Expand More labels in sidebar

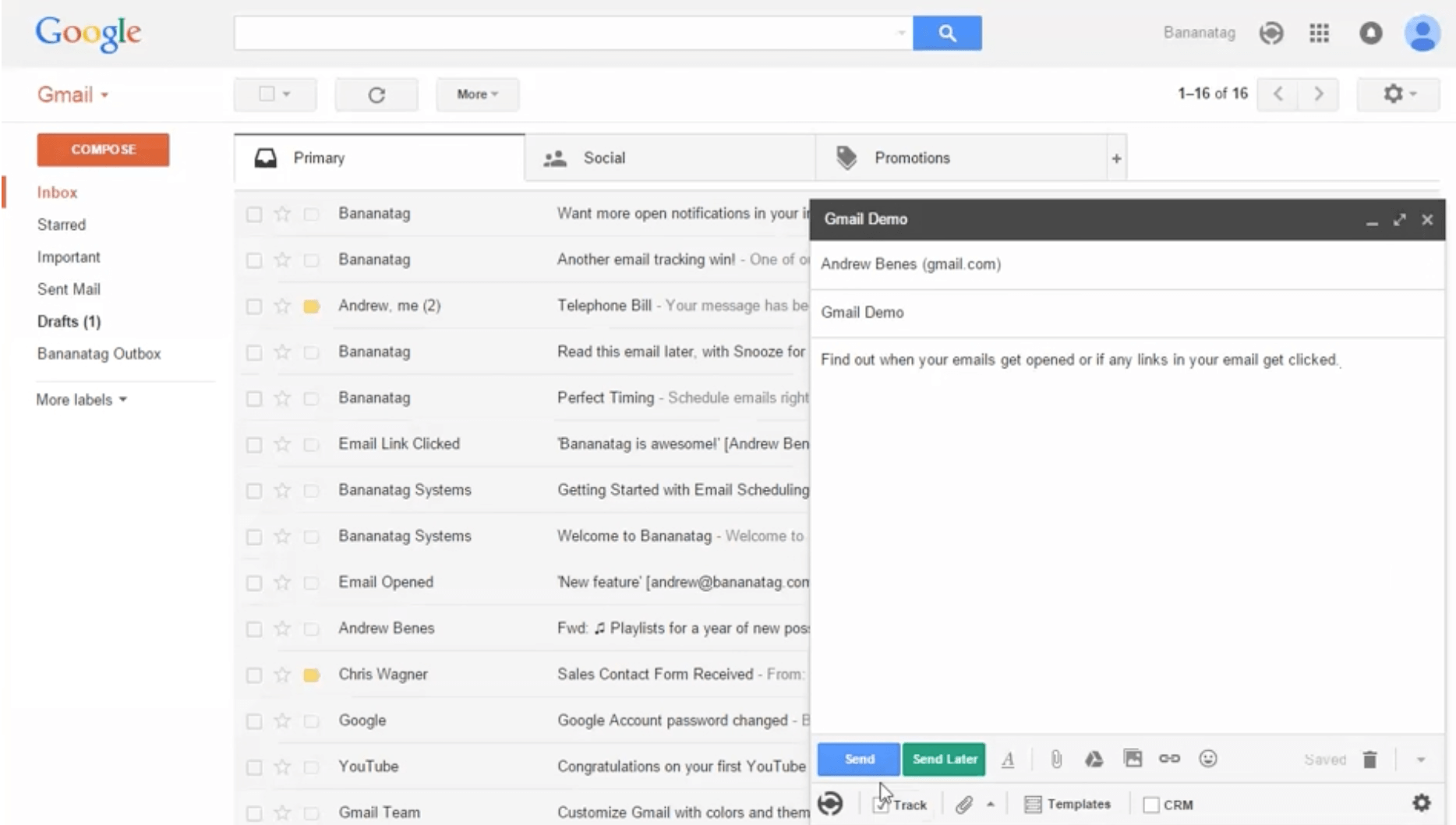[x=81, y=399]
